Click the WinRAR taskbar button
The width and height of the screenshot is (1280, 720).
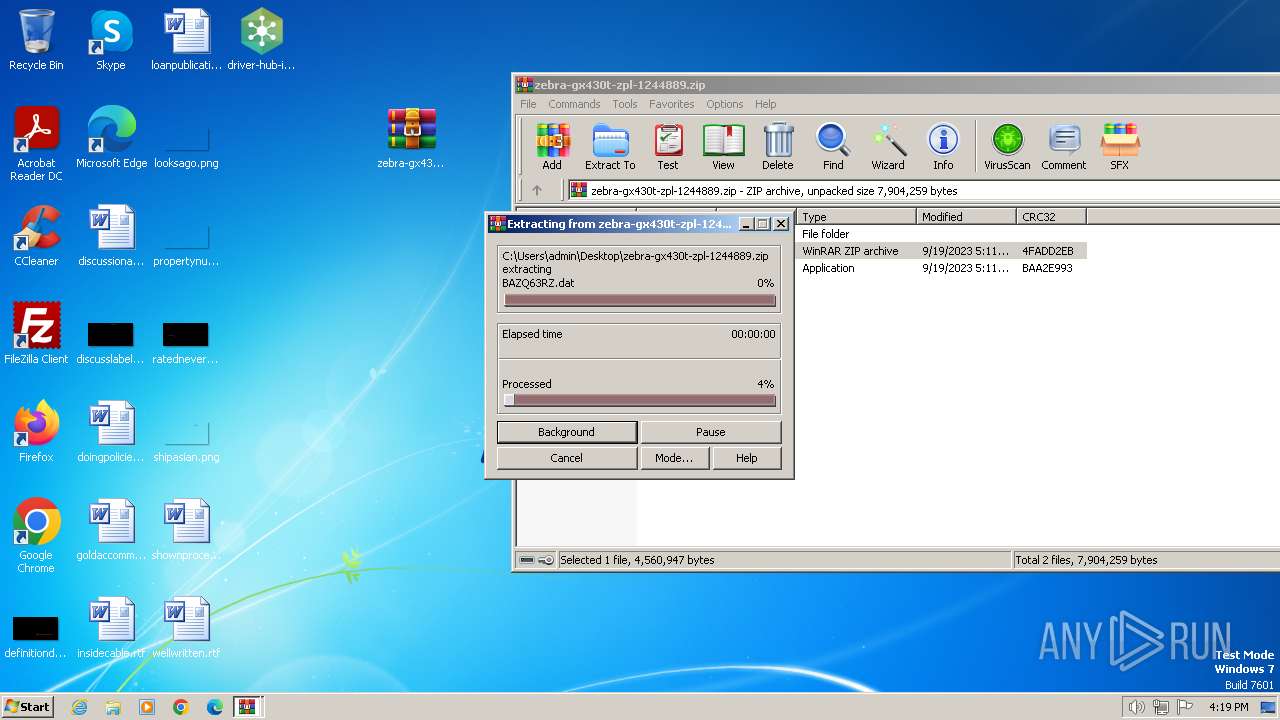tap(248, 707)
